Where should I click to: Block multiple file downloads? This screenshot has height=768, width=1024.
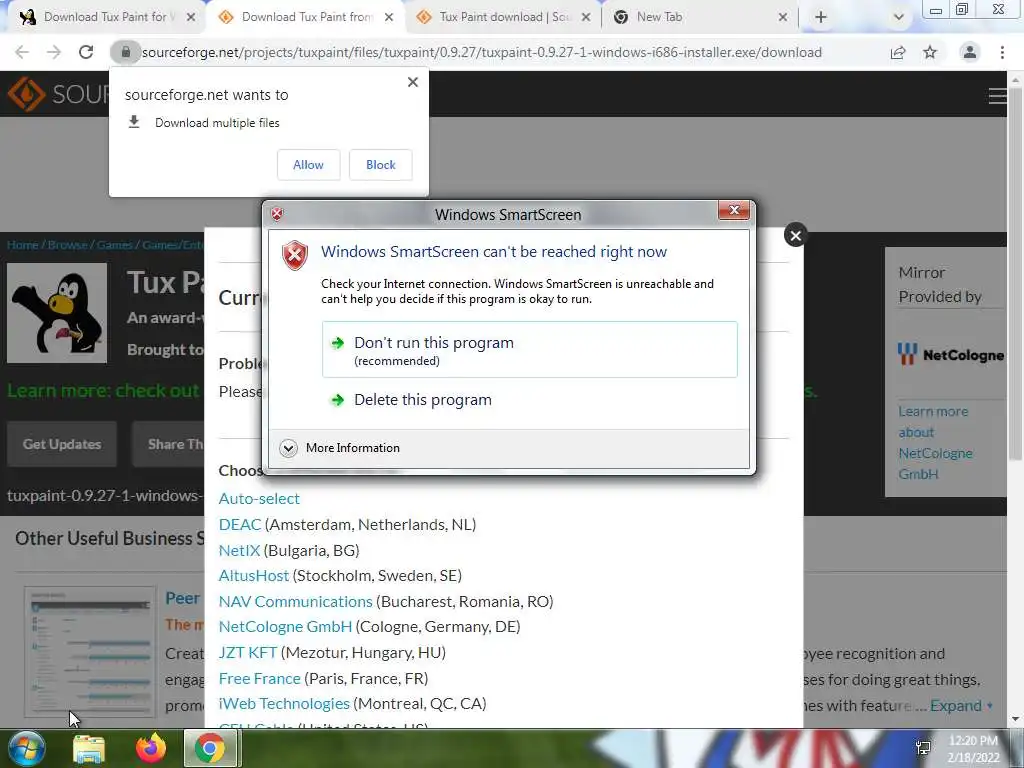coord(381,165)
